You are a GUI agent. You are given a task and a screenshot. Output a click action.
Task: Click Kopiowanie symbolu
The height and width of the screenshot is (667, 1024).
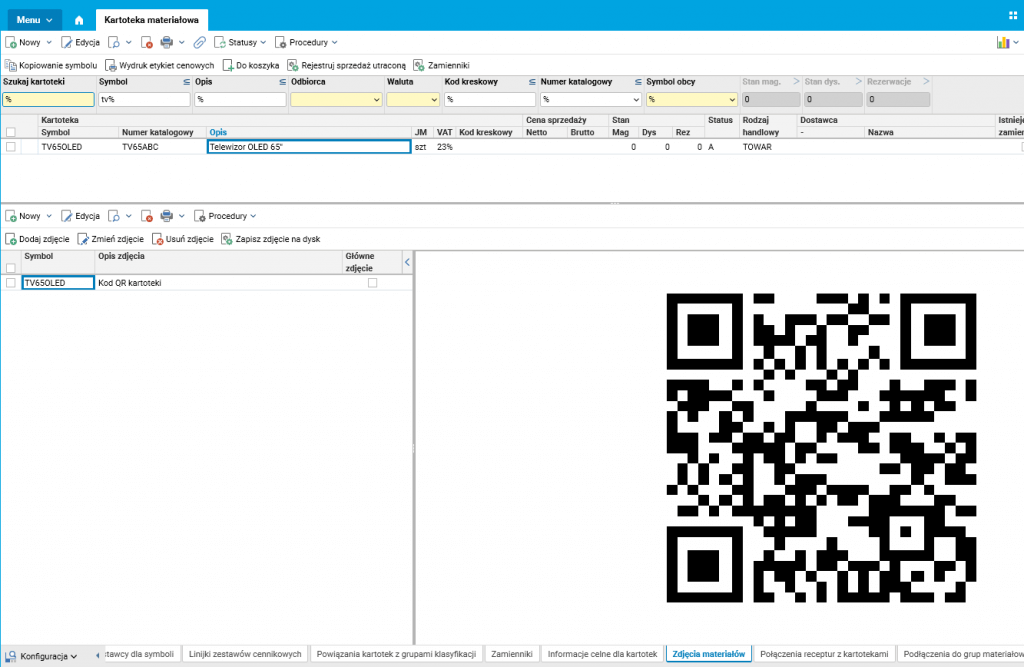[x=51, y=65]
